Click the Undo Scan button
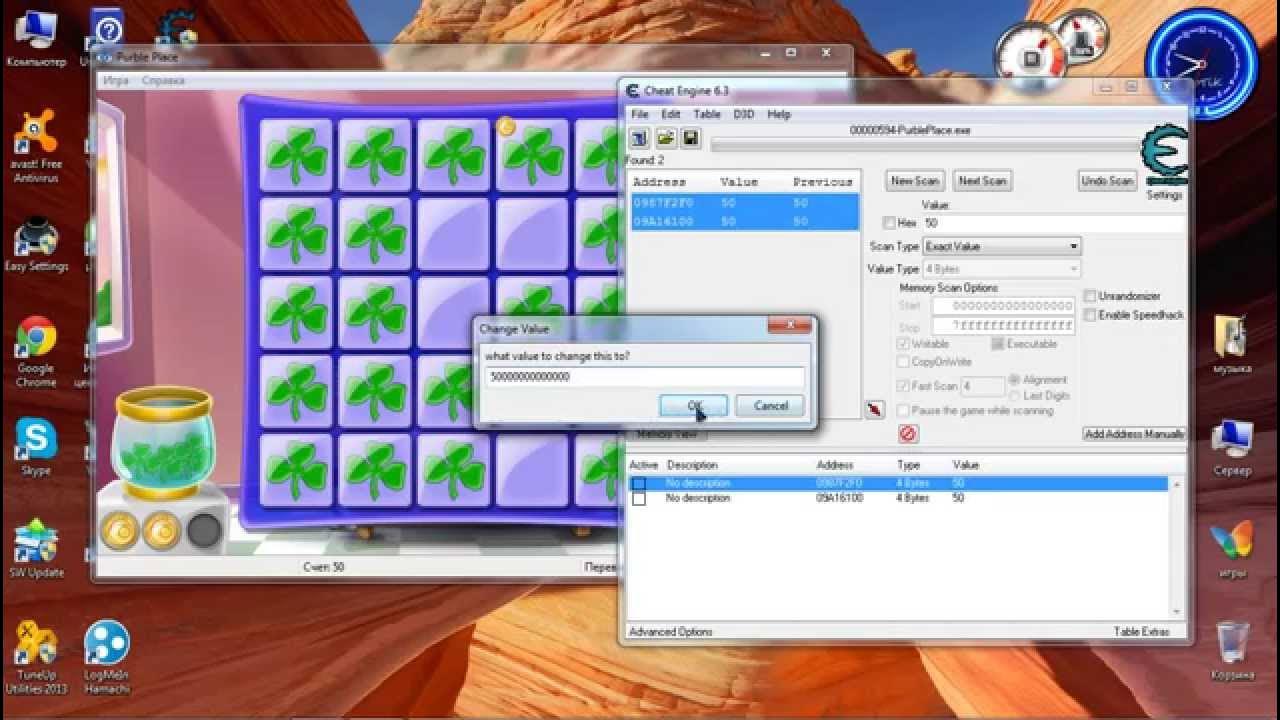 click(x=1107, y=181)
